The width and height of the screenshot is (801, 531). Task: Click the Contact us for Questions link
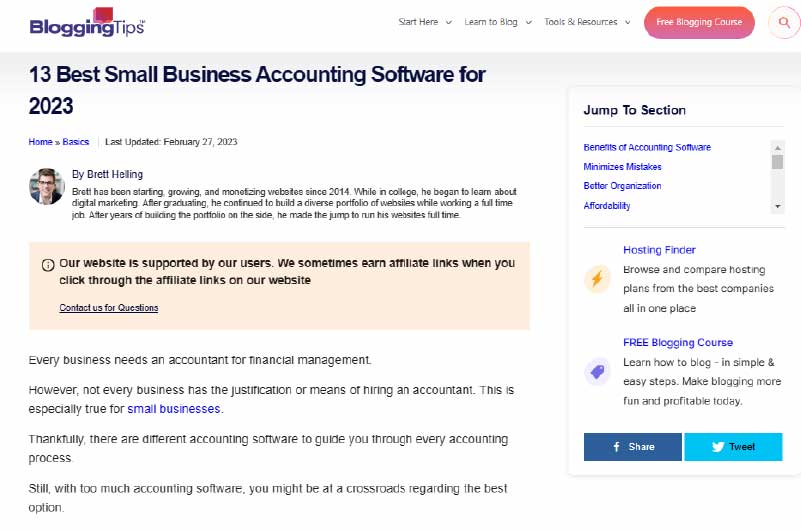point(109,308)
